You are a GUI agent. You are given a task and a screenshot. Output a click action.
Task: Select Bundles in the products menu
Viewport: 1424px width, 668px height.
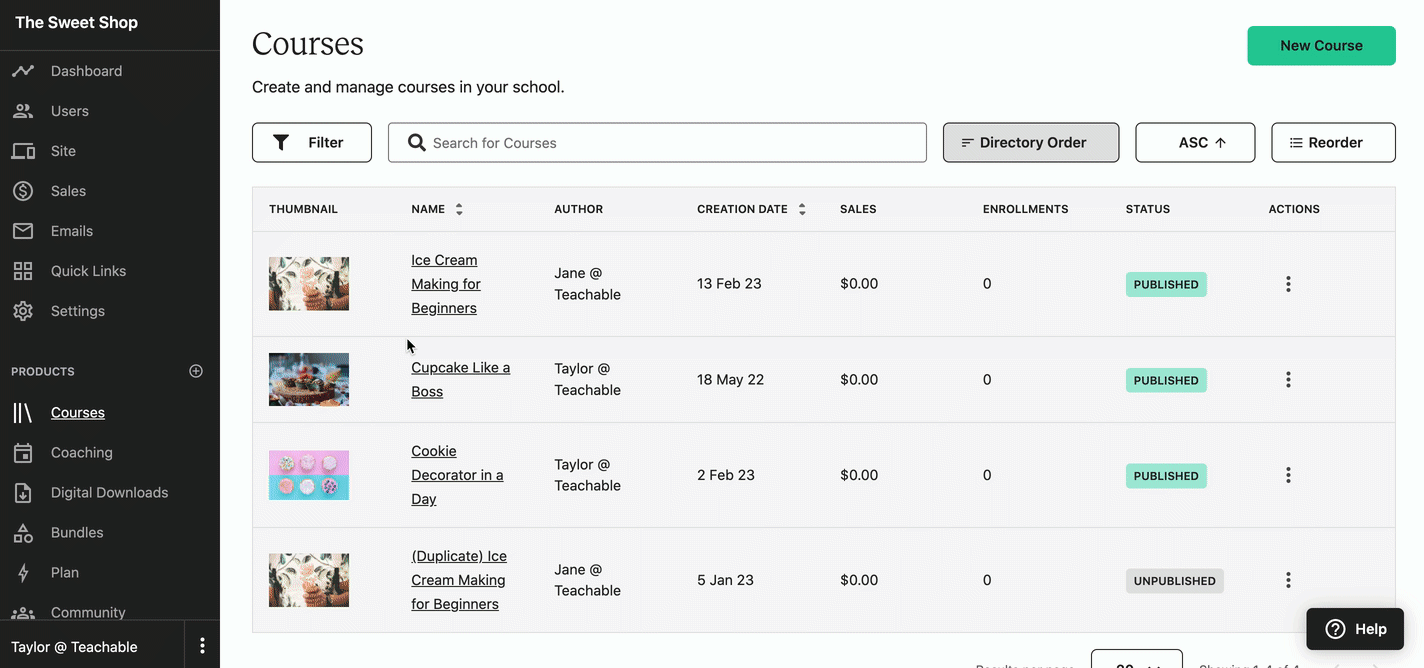(x=77, y=532)
